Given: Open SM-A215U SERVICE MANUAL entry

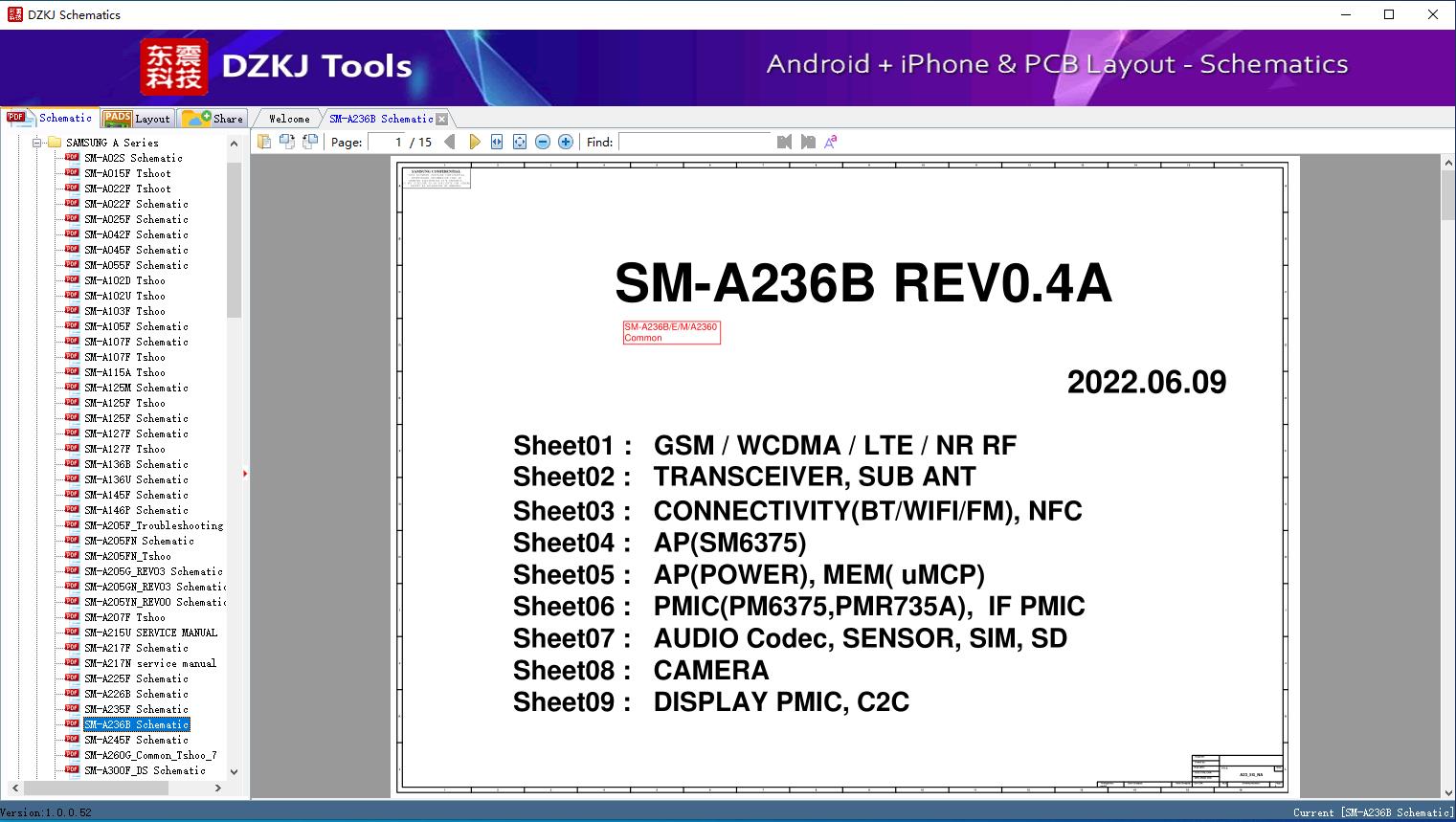Looking at the screenshot, I should [150, 633].
